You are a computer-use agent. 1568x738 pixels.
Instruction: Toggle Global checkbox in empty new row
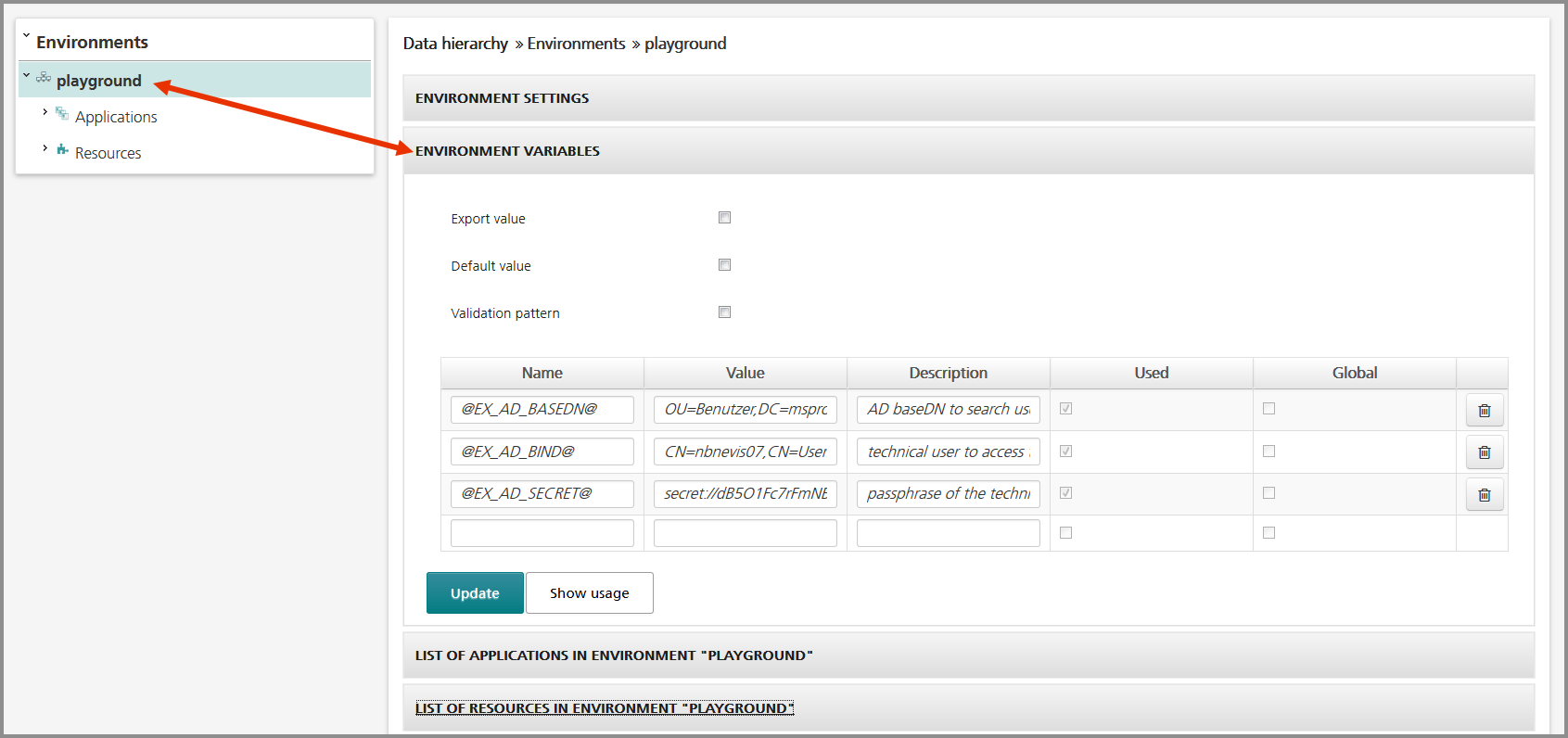(1268, 533)
